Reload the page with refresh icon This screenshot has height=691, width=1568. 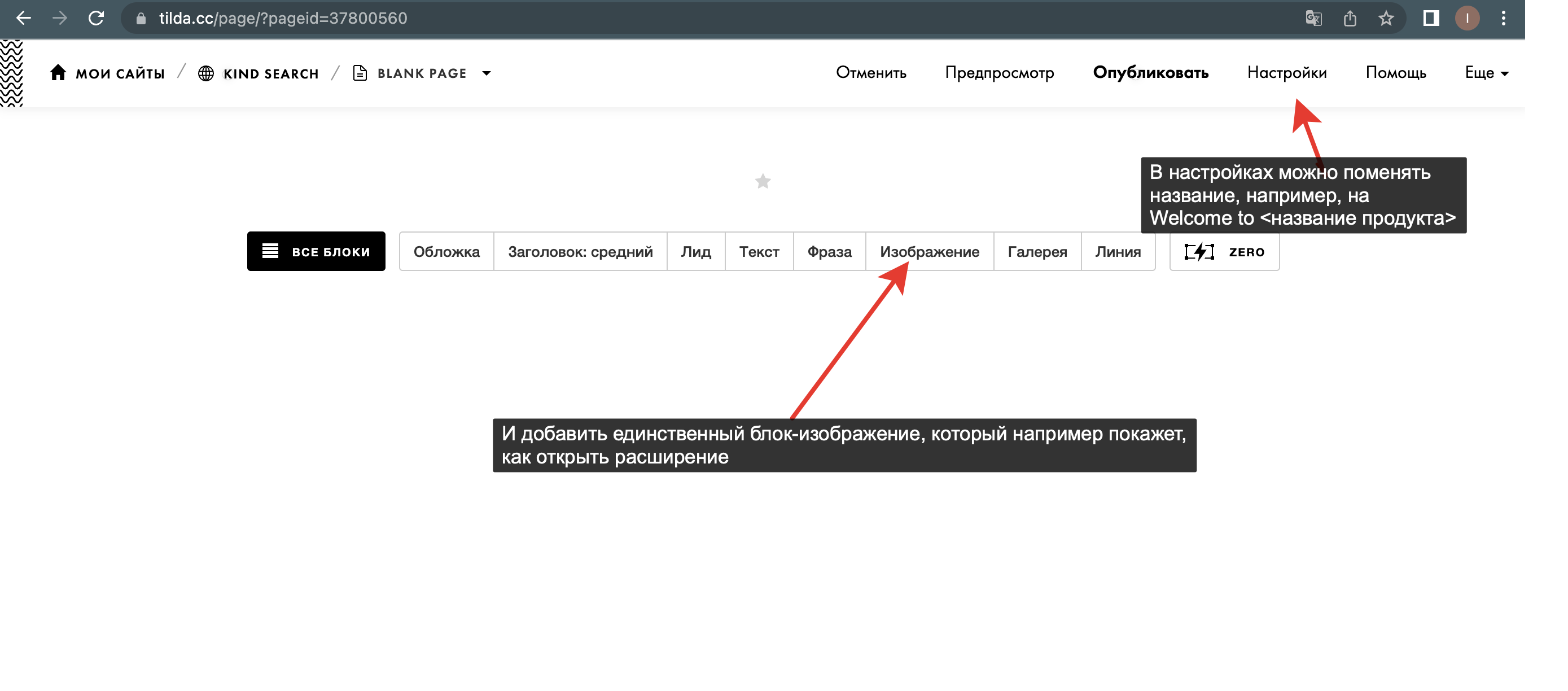96,18
